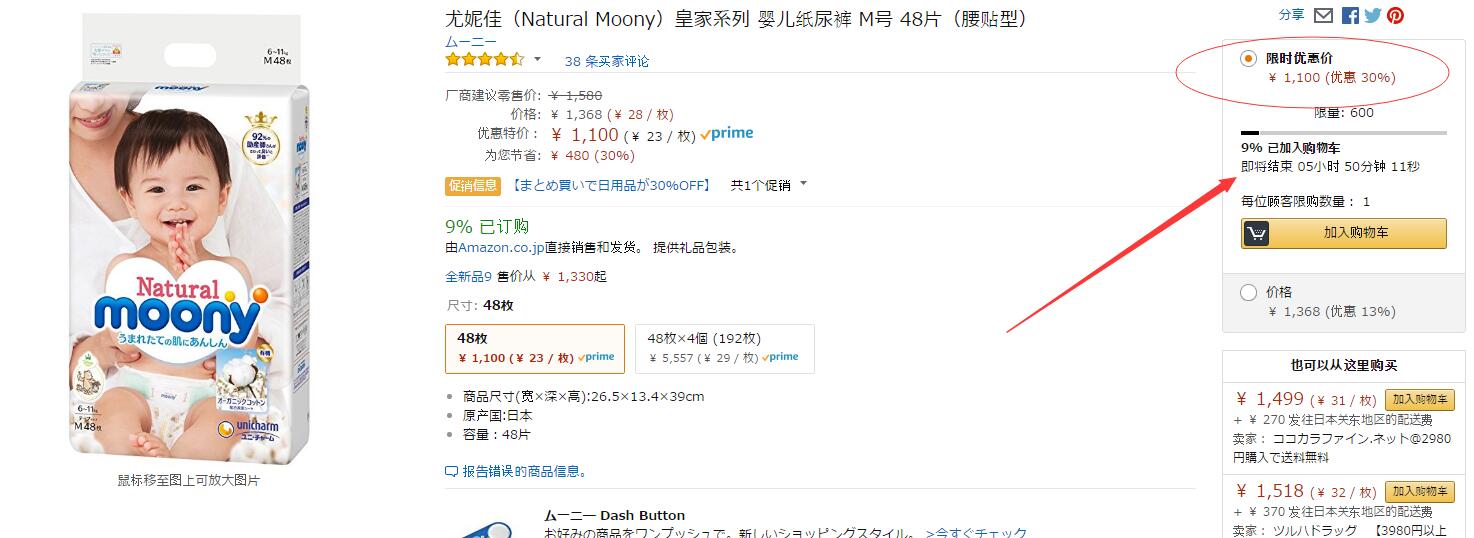Click the cart icon on 加入购物车 button

[1257, 233]
